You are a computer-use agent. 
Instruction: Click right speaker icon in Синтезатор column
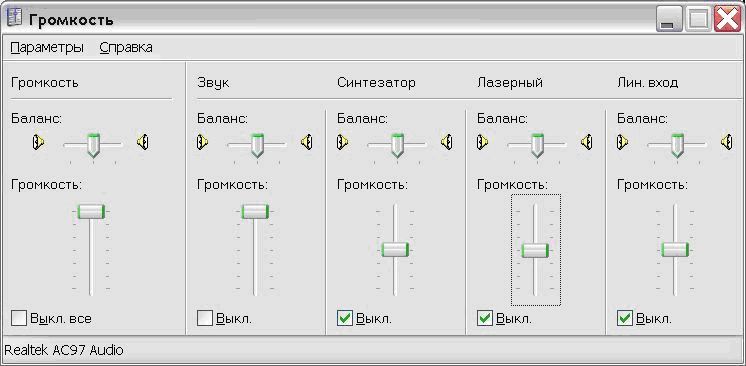coord(446,142)
